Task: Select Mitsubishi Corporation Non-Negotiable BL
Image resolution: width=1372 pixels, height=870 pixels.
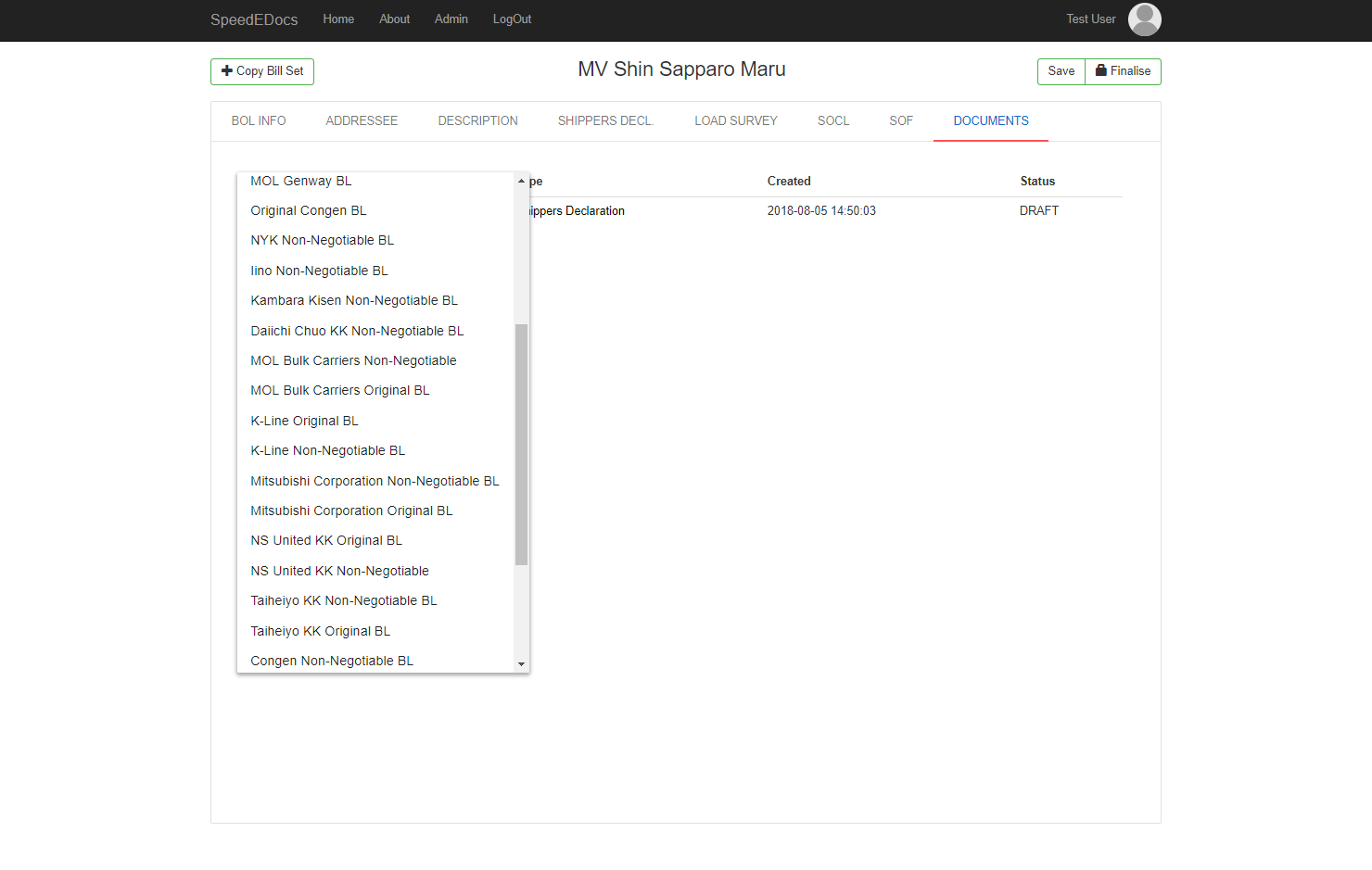Action: coord(375,482)
